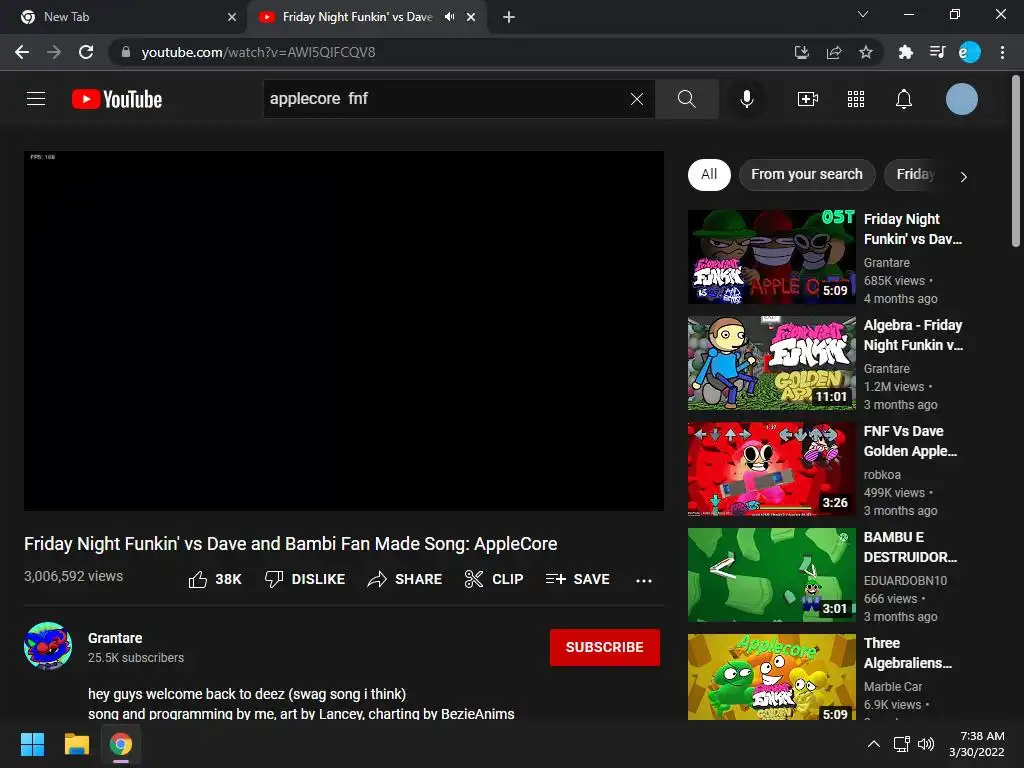1024x768 pixels.
Task: Reload the page in Chrome
Action: pyautogui.click(x=86, y=52)
